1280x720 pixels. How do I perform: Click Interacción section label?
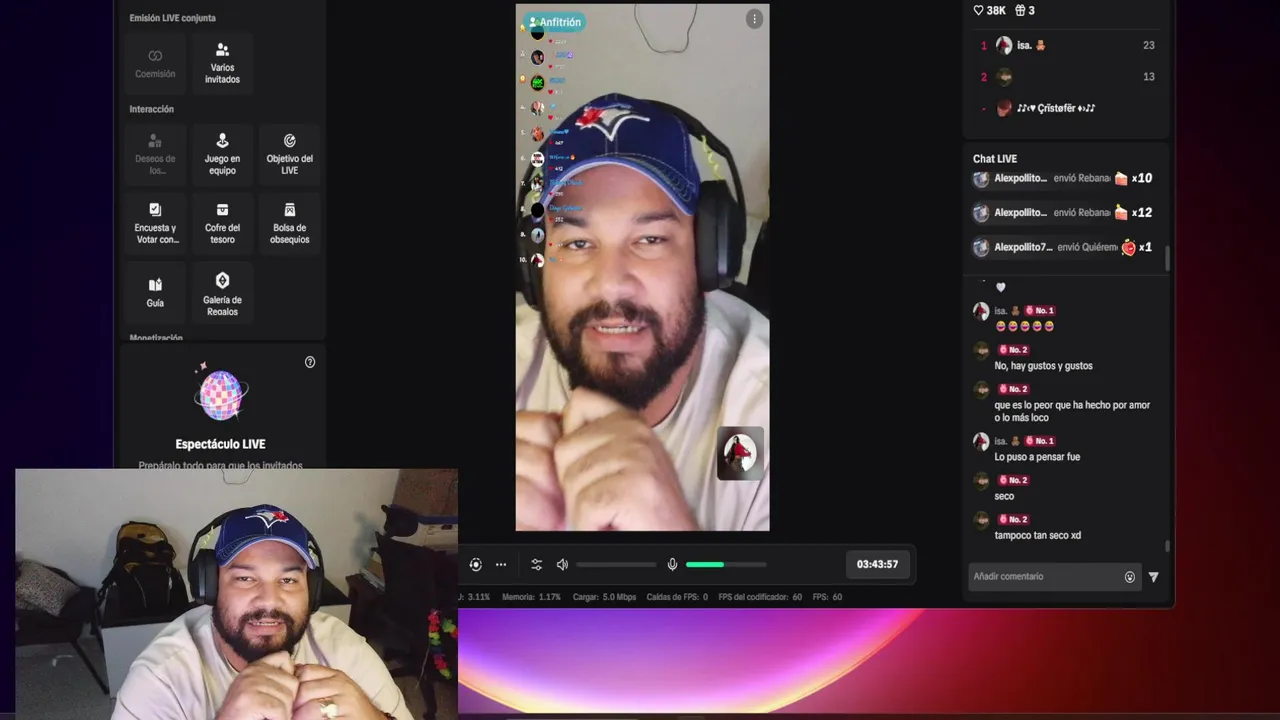pyautogui.click(x=151, y=109)
